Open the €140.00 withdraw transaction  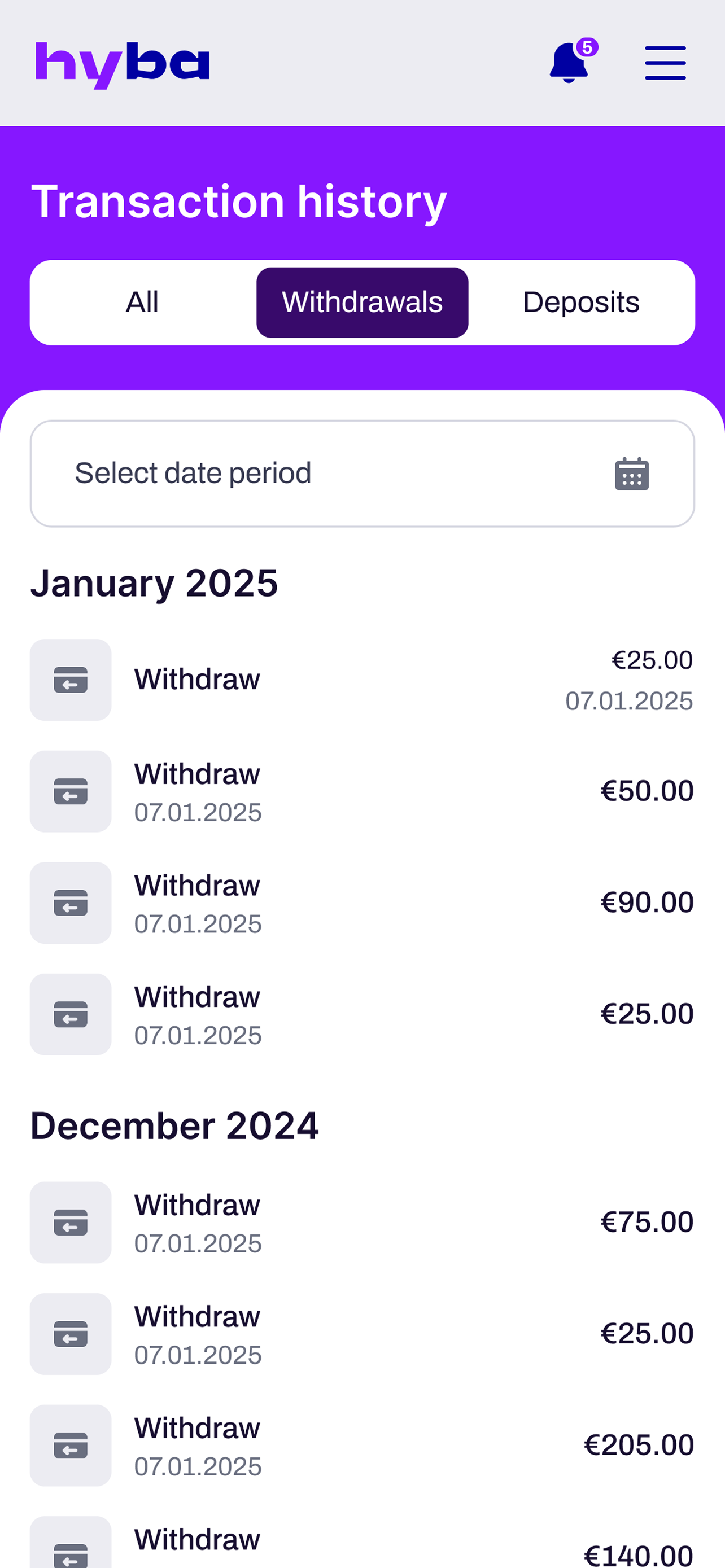click(x=362, y=1543)
